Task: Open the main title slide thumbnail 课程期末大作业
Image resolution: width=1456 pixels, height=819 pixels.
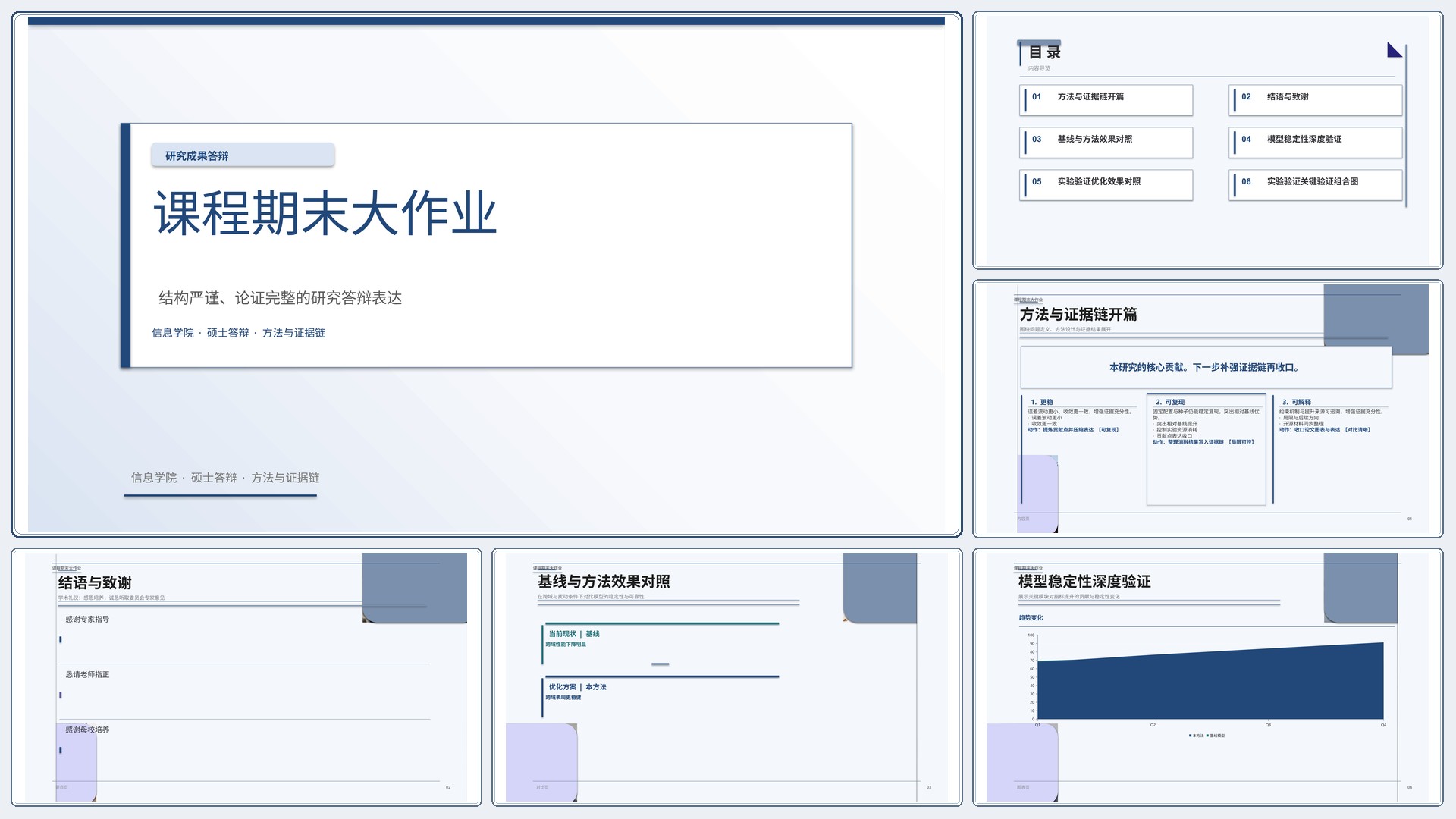Action: pos(486,275)
